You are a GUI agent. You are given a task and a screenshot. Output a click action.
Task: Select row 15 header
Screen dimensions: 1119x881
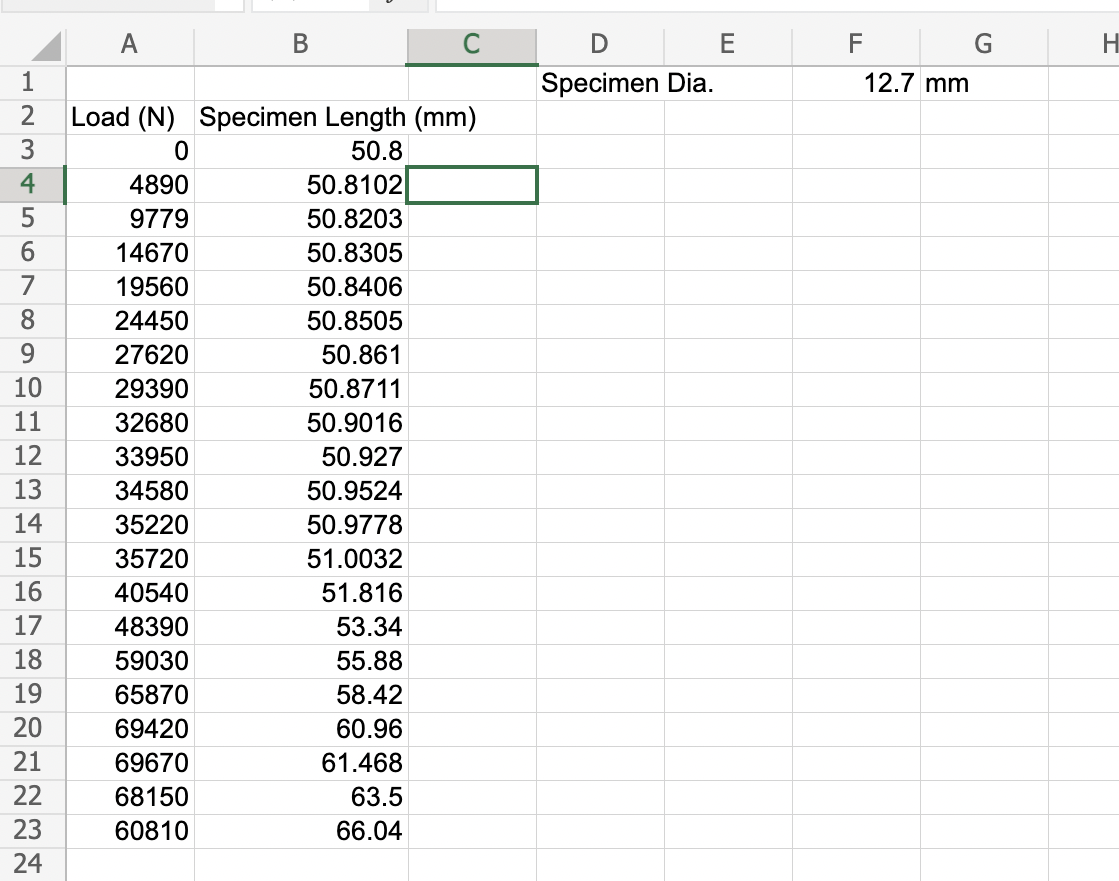pyautogui.click(x=30, y=558)
